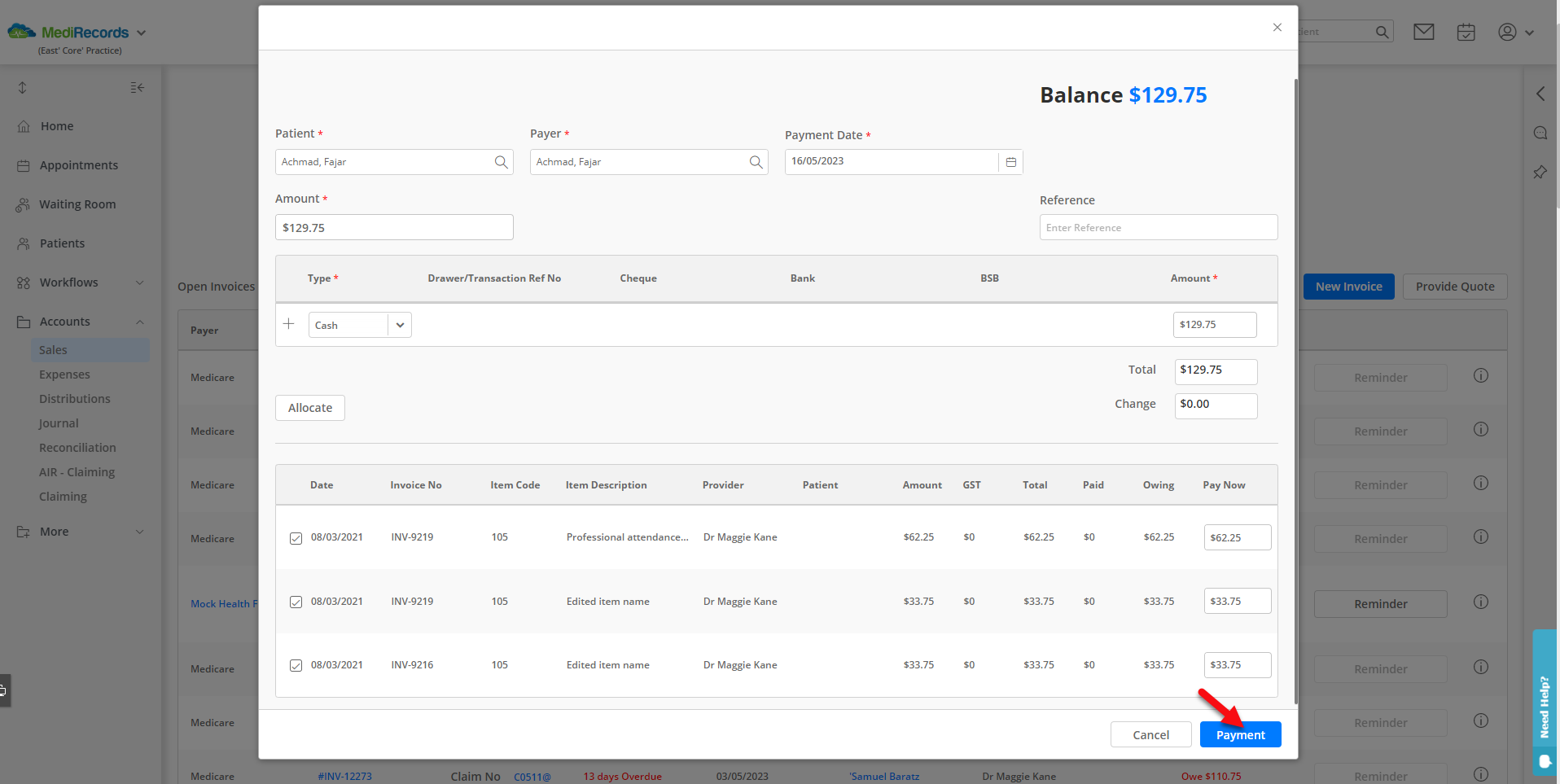The width and height of the screenshot is (1560, 784).
Task: Click the main Amount $129.75 field
Action: click(394, 227)
